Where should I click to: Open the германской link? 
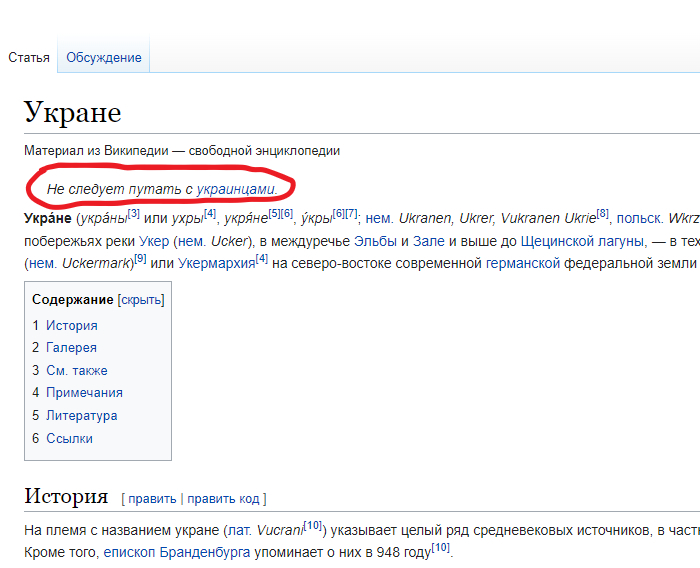pyautogui.click(x=523, y=263)
